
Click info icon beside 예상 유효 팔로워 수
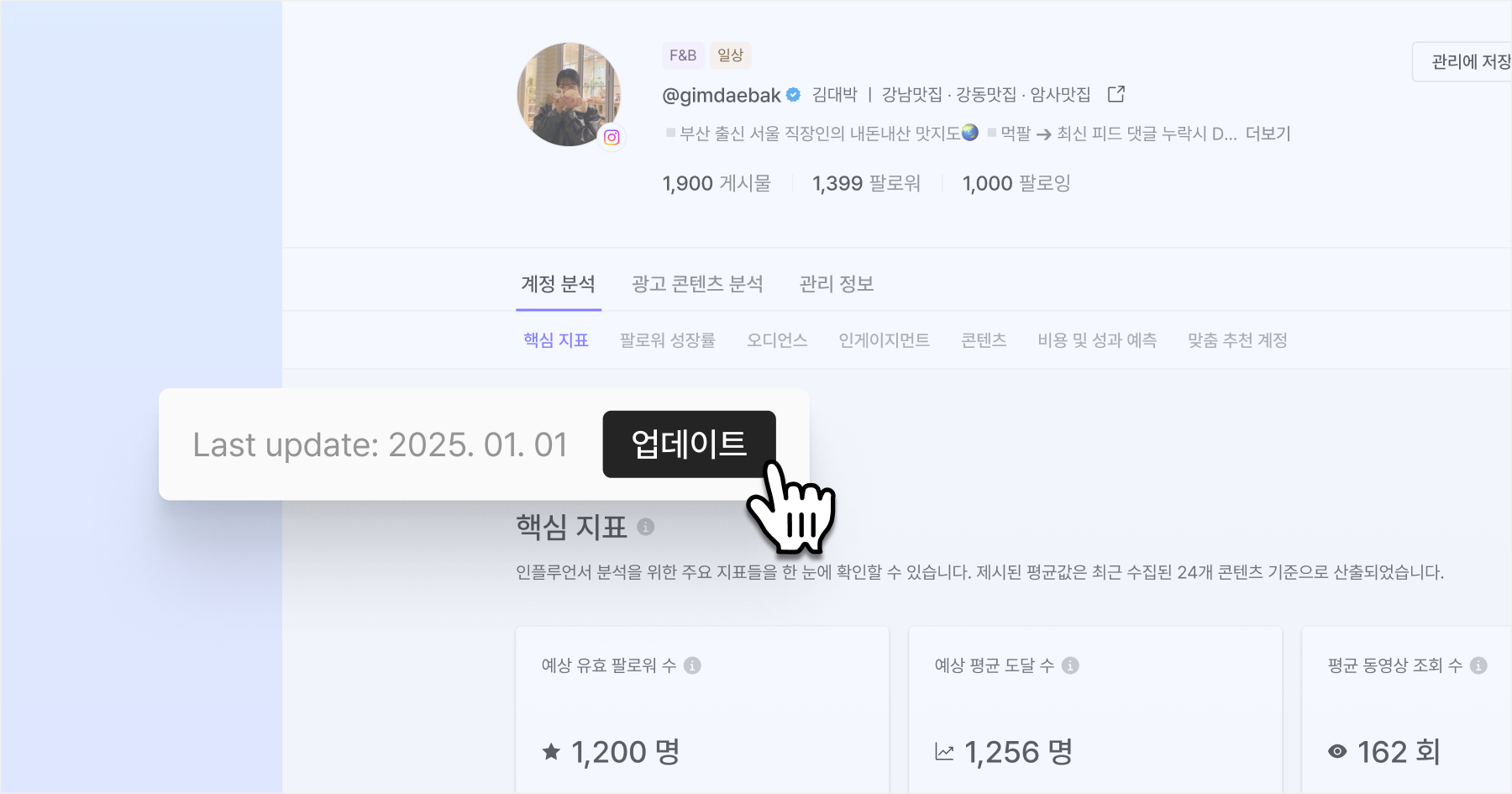(692, 665)
